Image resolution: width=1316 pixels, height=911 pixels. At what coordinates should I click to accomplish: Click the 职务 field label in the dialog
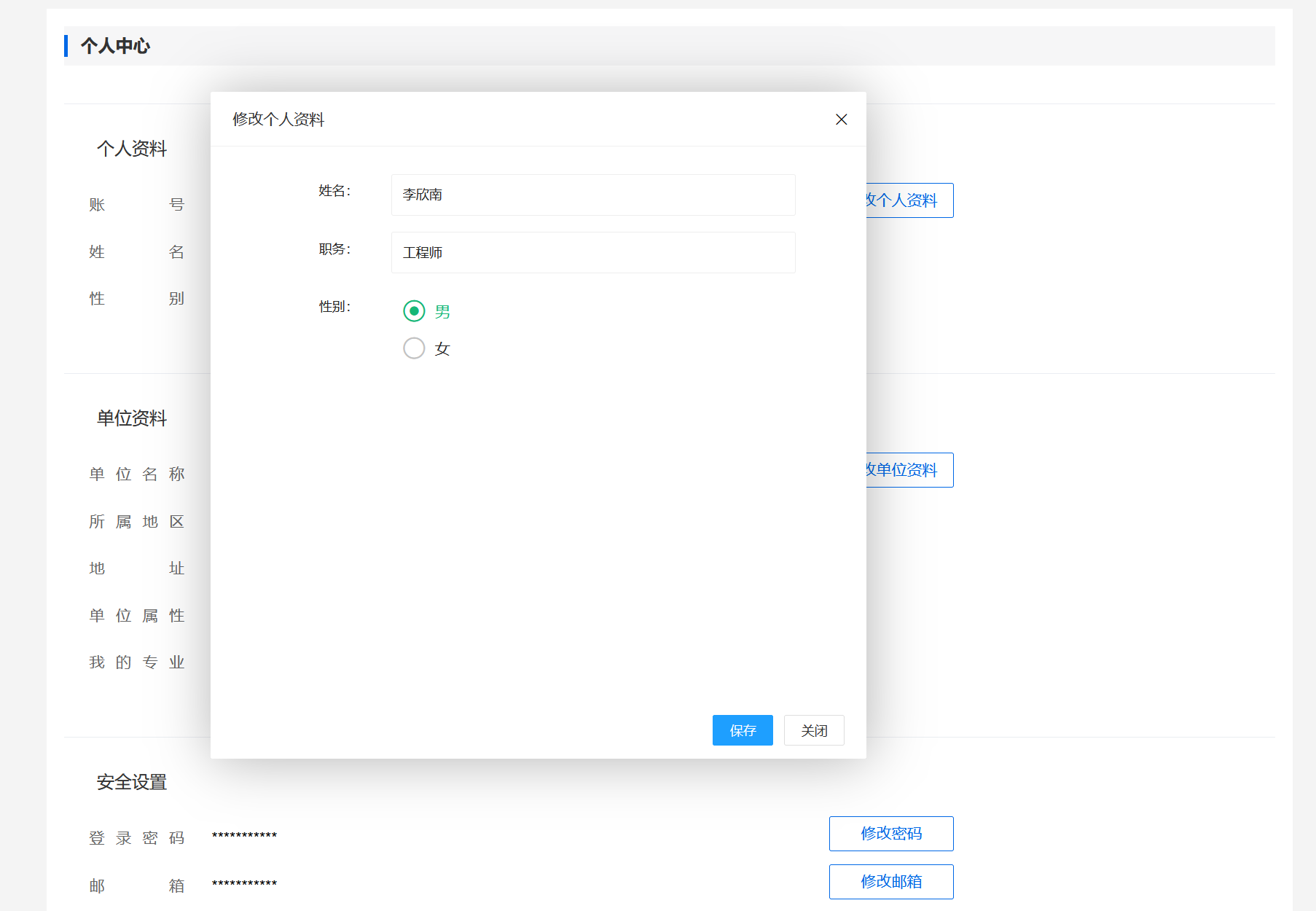[334, 249]
